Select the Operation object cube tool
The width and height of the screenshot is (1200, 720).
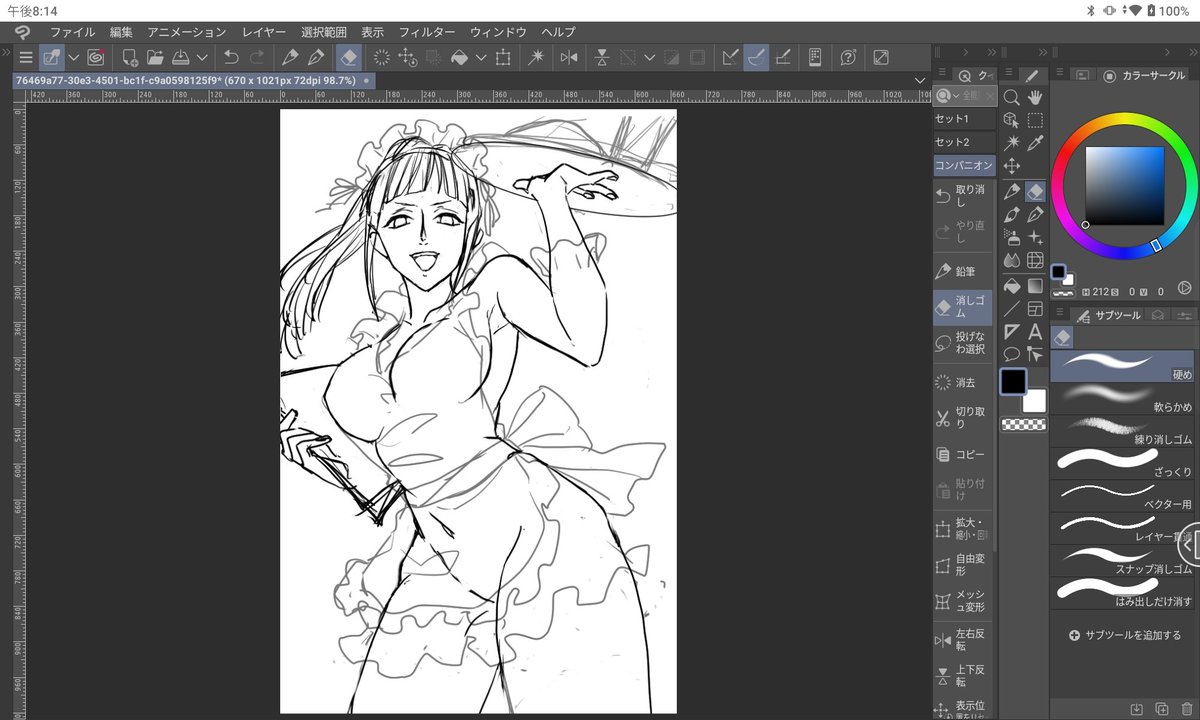pos(1011,120)
